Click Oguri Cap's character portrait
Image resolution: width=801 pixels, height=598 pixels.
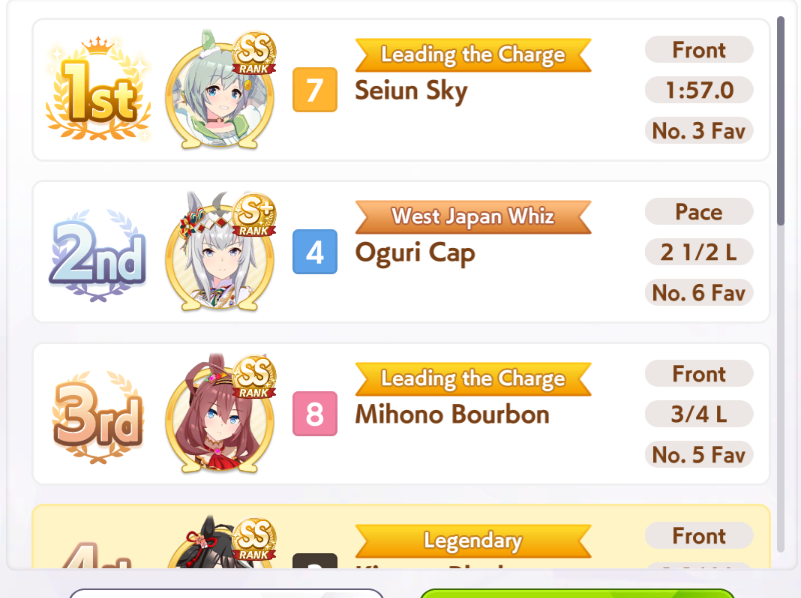(x=220, y=254)
